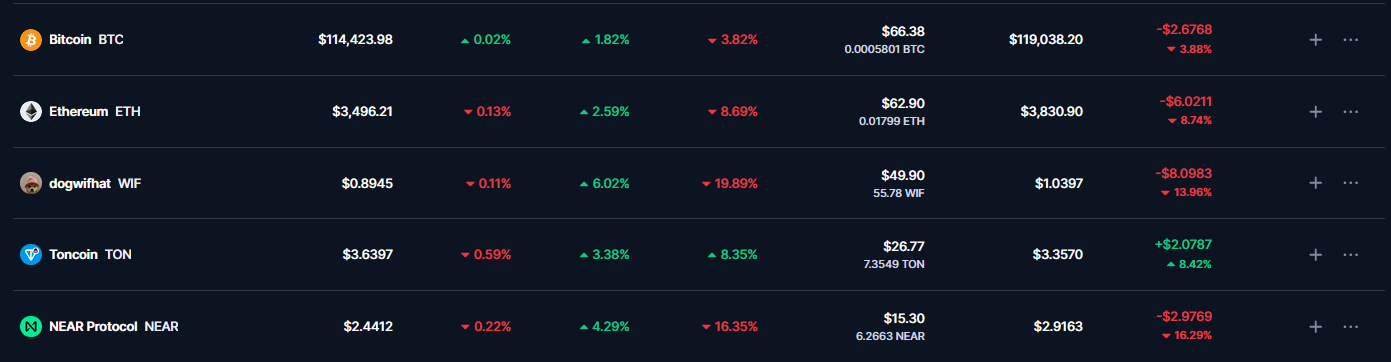Screen dimensions: 1391x362
Task: Add a transaction with Bitcoin plus icon
Action: [x=1316, y=40]
